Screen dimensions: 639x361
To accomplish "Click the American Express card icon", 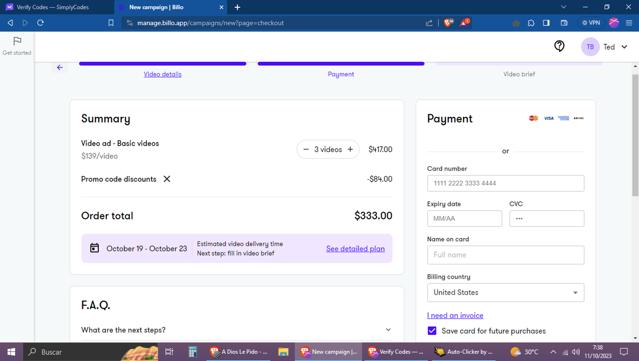I will [564, 118].
